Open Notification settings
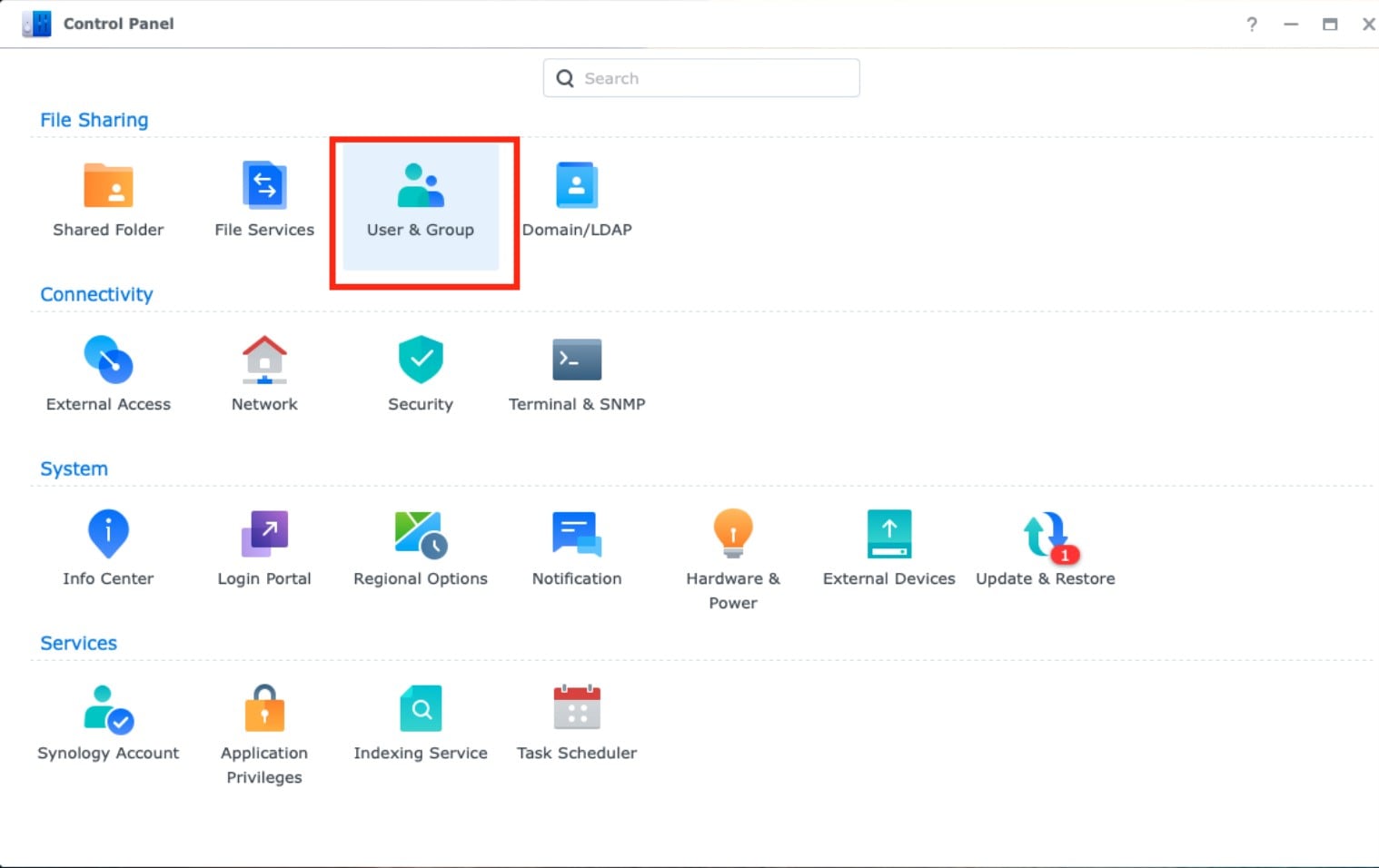 point(577,535)
